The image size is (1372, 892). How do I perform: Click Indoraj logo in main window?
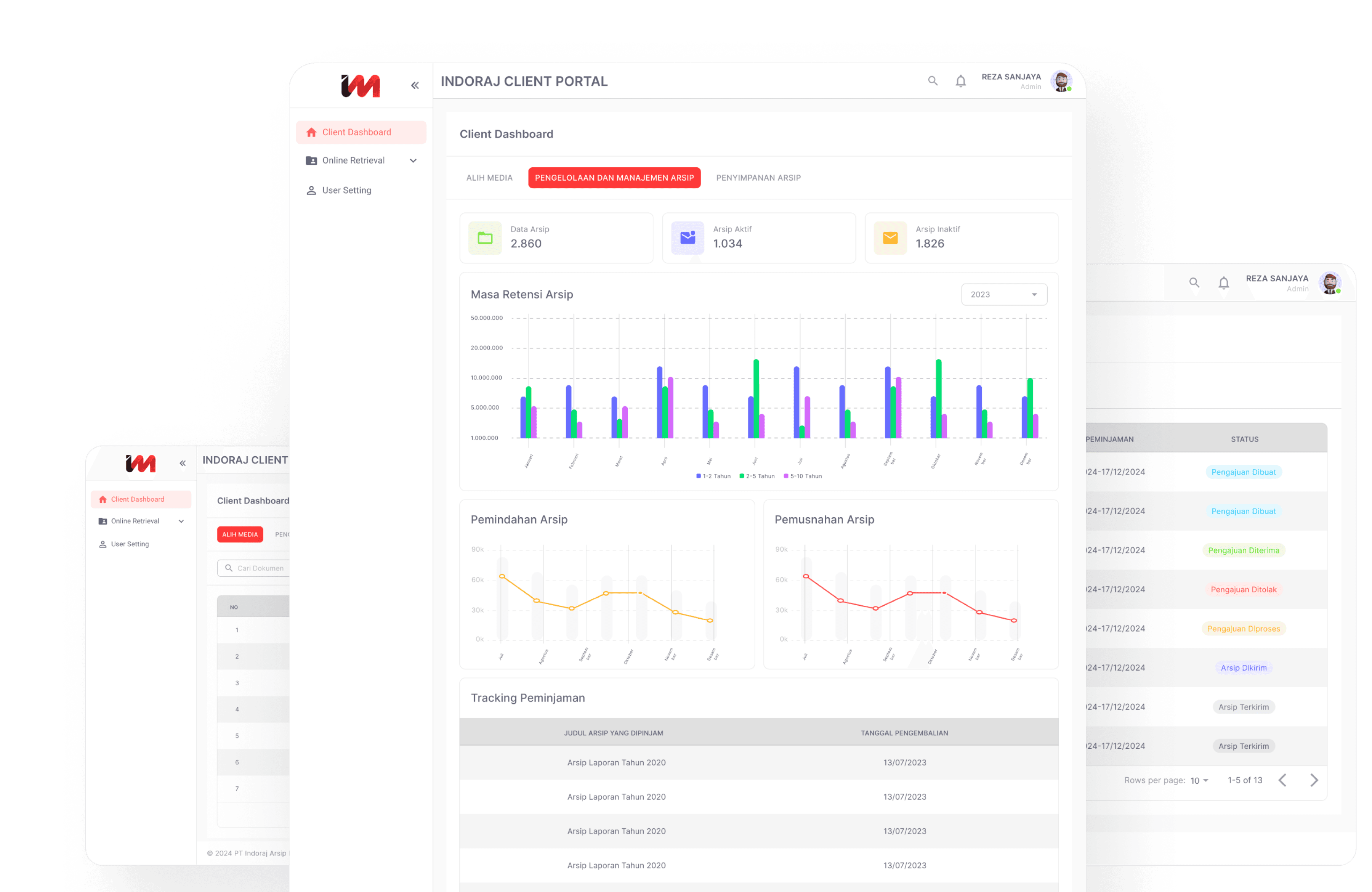(360, 85)
